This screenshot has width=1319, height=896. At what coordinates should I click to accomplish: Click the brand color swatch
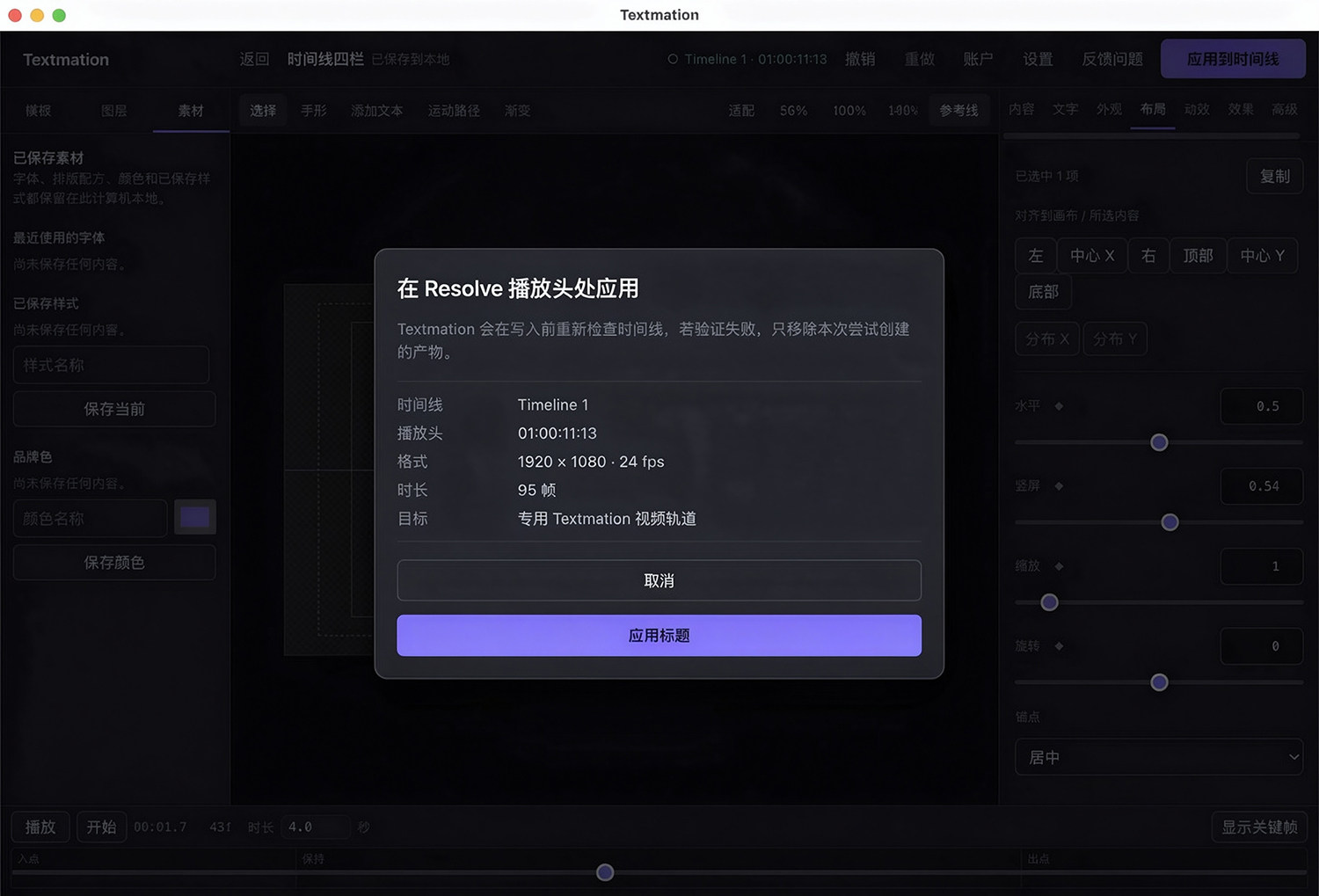194,518
